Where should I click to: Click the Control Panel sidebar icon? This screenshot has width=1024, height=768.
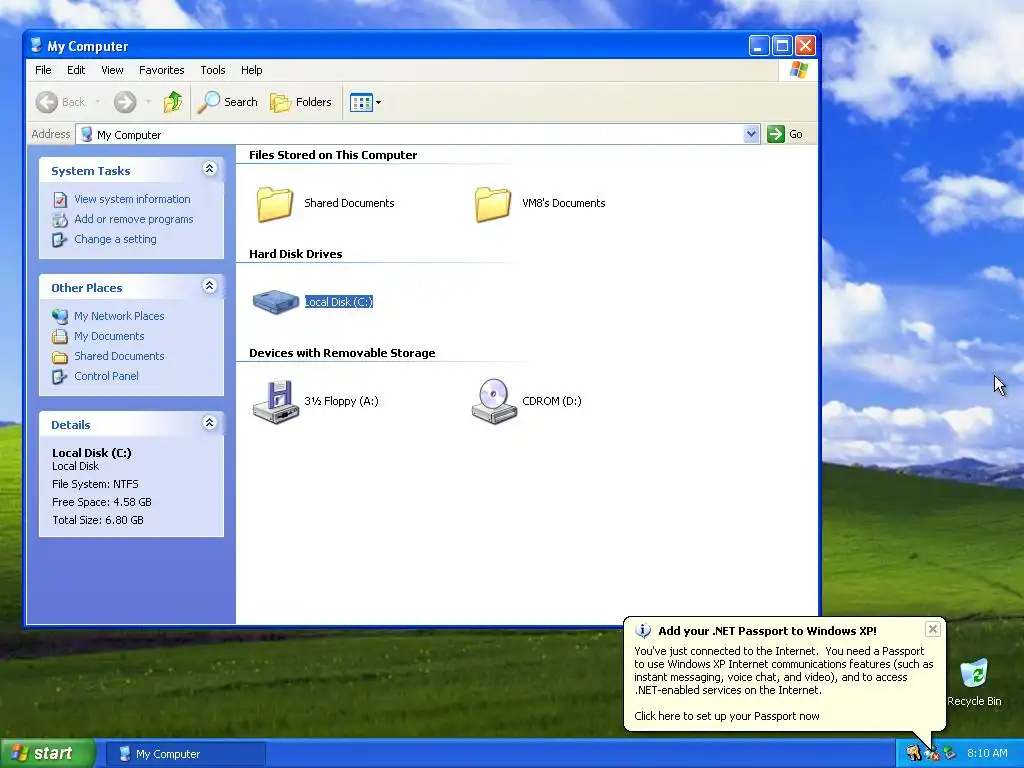coord(59,376)
